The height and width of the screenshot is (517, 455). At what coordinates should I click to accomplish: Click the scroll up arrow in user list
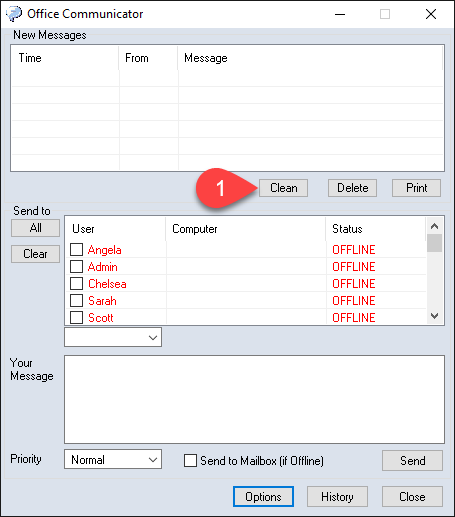[x=434, y=226]
